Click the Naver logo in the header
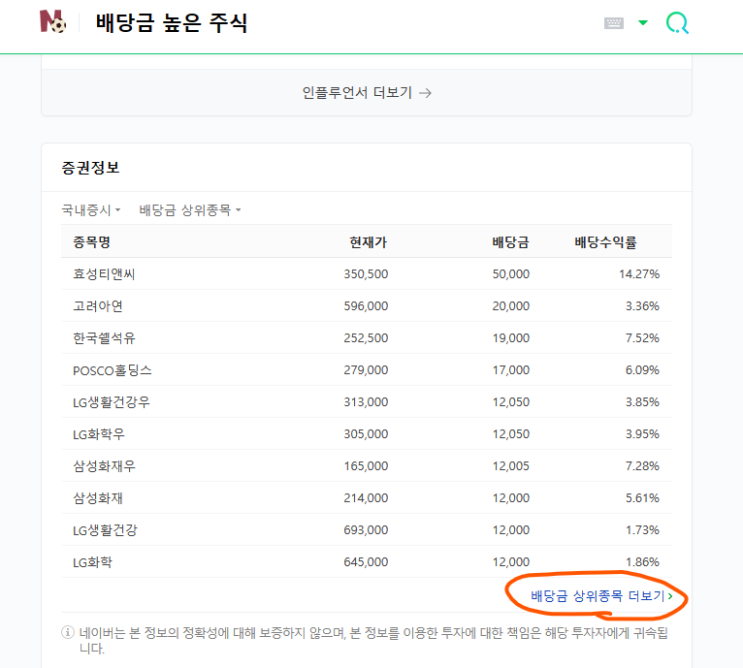This screenshot has height=668, width=743. coord(53,22)
